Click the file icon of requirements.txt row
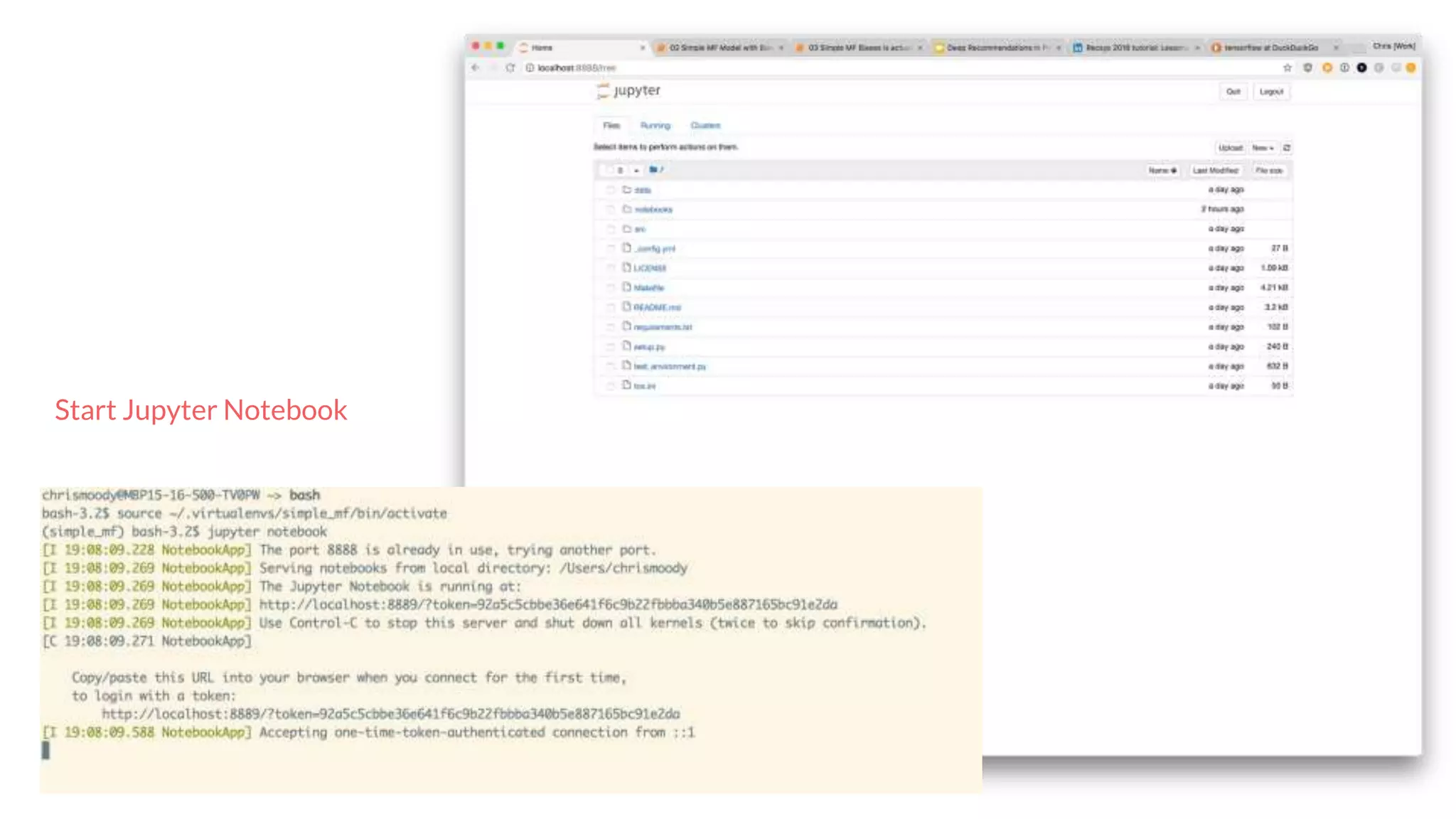The width and height of the screenshot is (1456, 819). click(626, 326)
